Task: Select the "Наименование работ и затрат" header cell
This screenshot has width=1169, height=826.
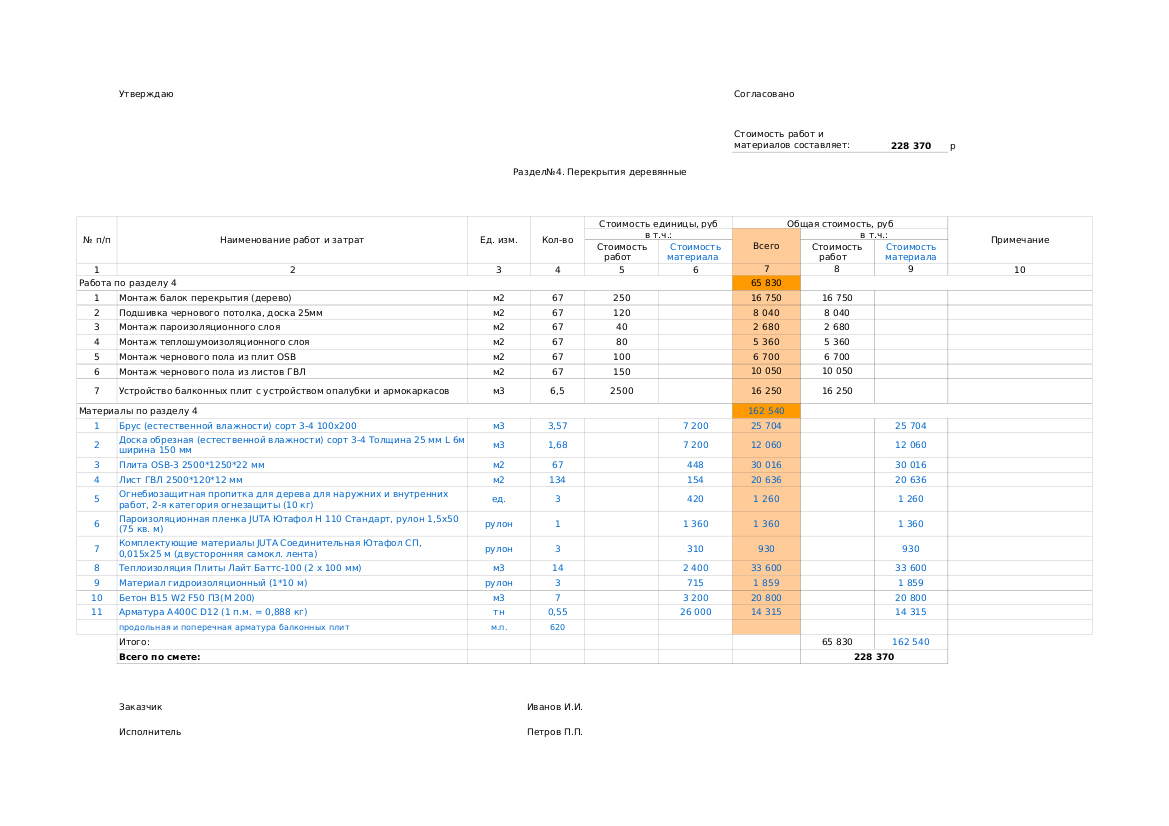Action: pos(292,240)
